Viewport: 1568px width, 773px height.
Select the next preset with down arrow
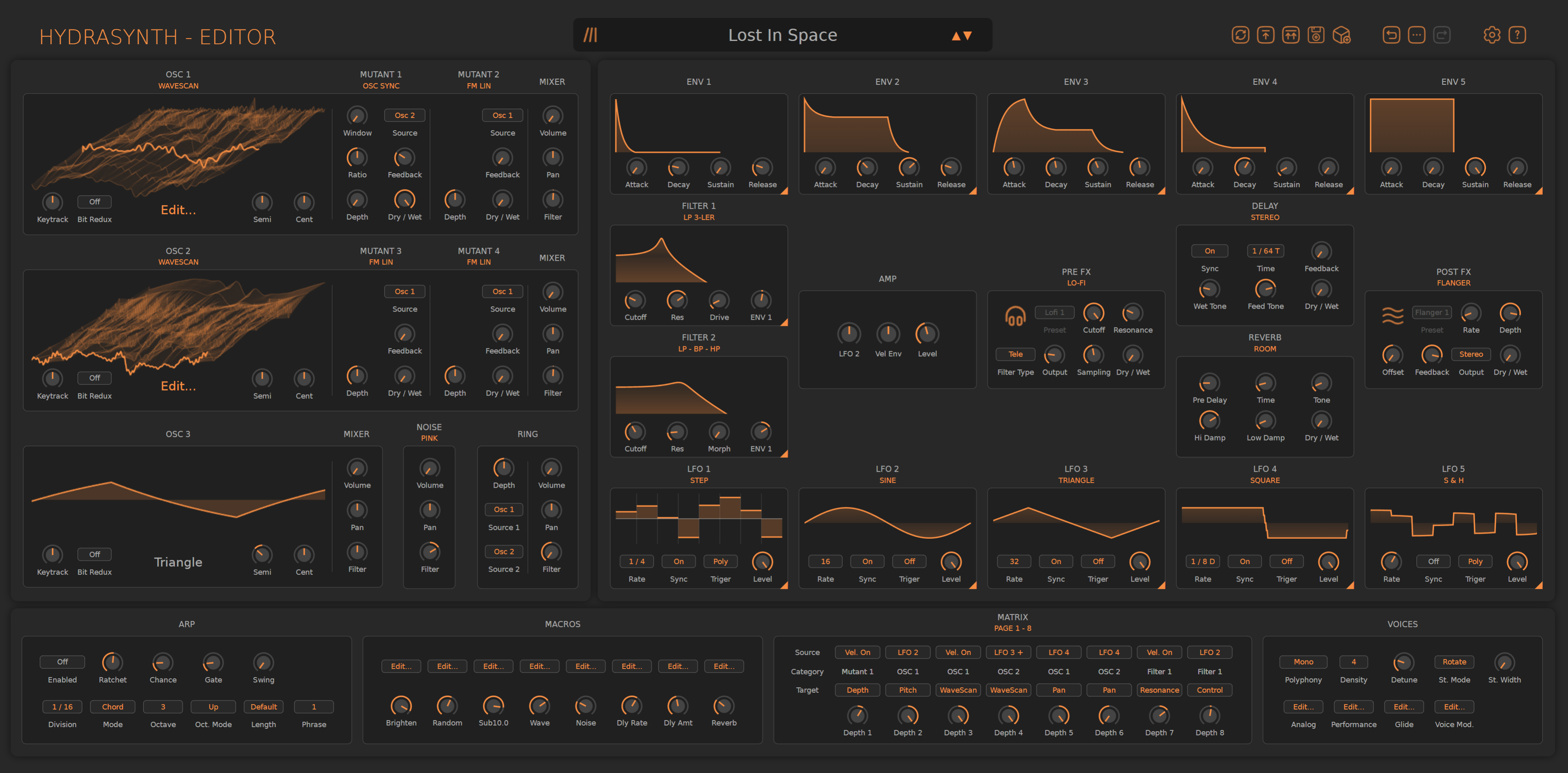pos(967,36)
